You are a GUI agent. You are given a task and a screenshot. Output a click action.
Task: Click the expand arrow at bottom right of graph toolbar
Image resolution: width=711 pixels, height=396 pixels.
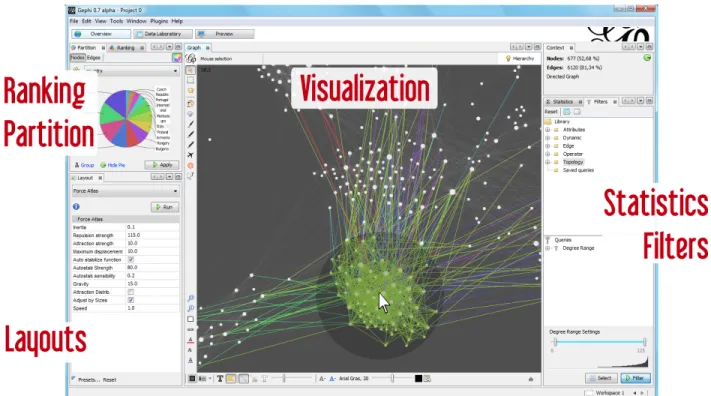pyautogui.click(x=531, y=379)
